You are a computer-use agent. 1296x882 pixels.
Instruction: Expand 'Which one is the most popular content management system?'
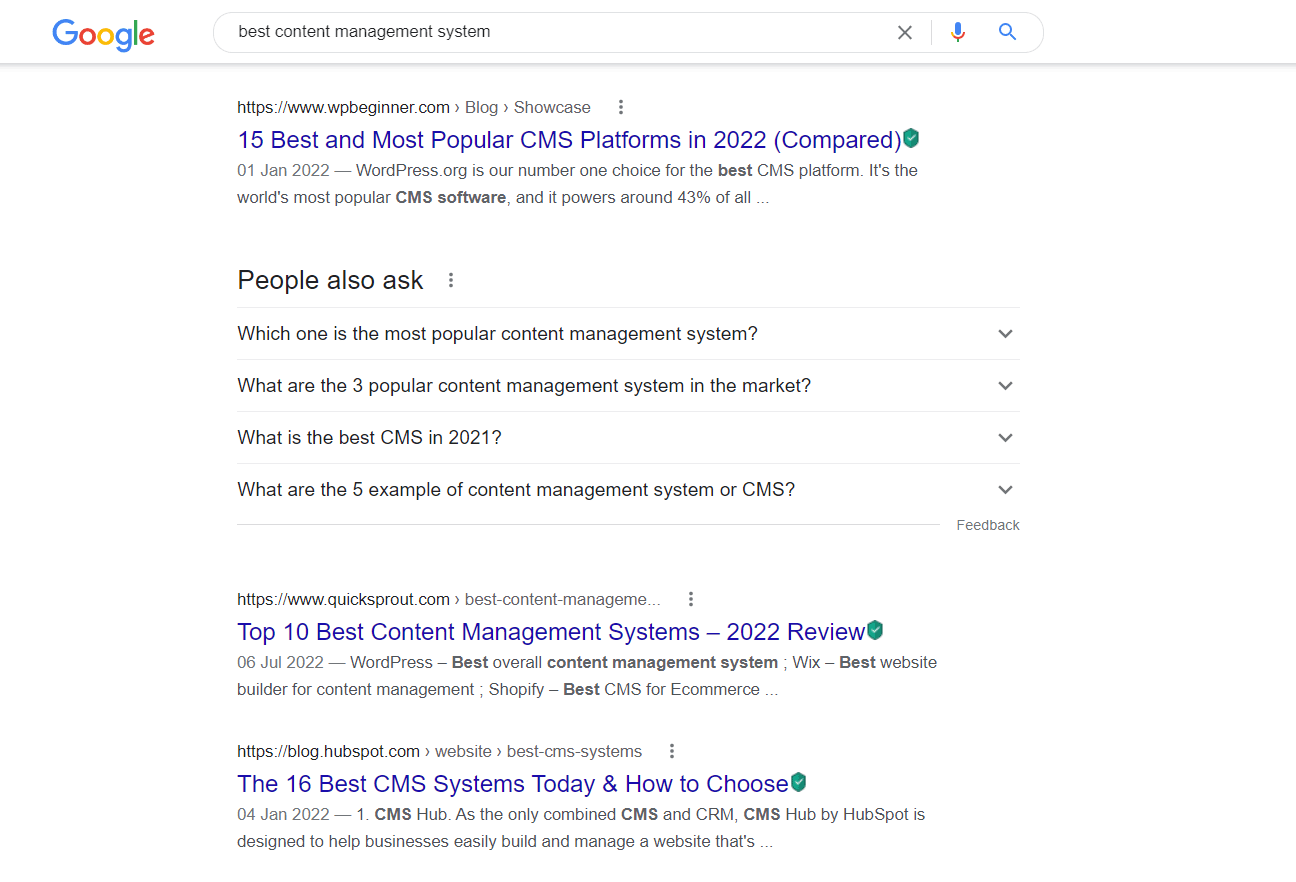coord(628,334)
